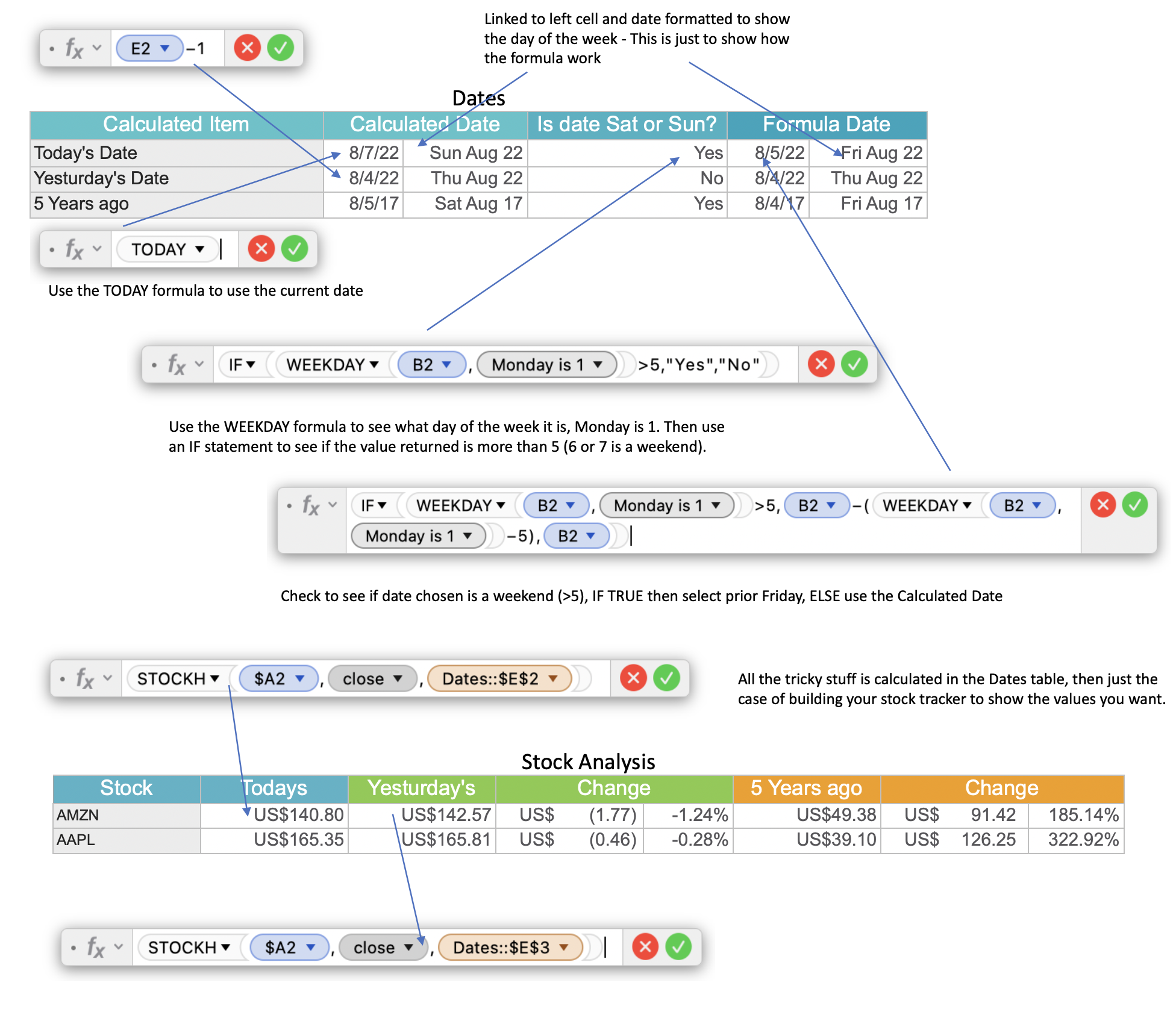Open 'close' attribute dropdown in Dates::$E$3 formula

[x=408, y=947]
